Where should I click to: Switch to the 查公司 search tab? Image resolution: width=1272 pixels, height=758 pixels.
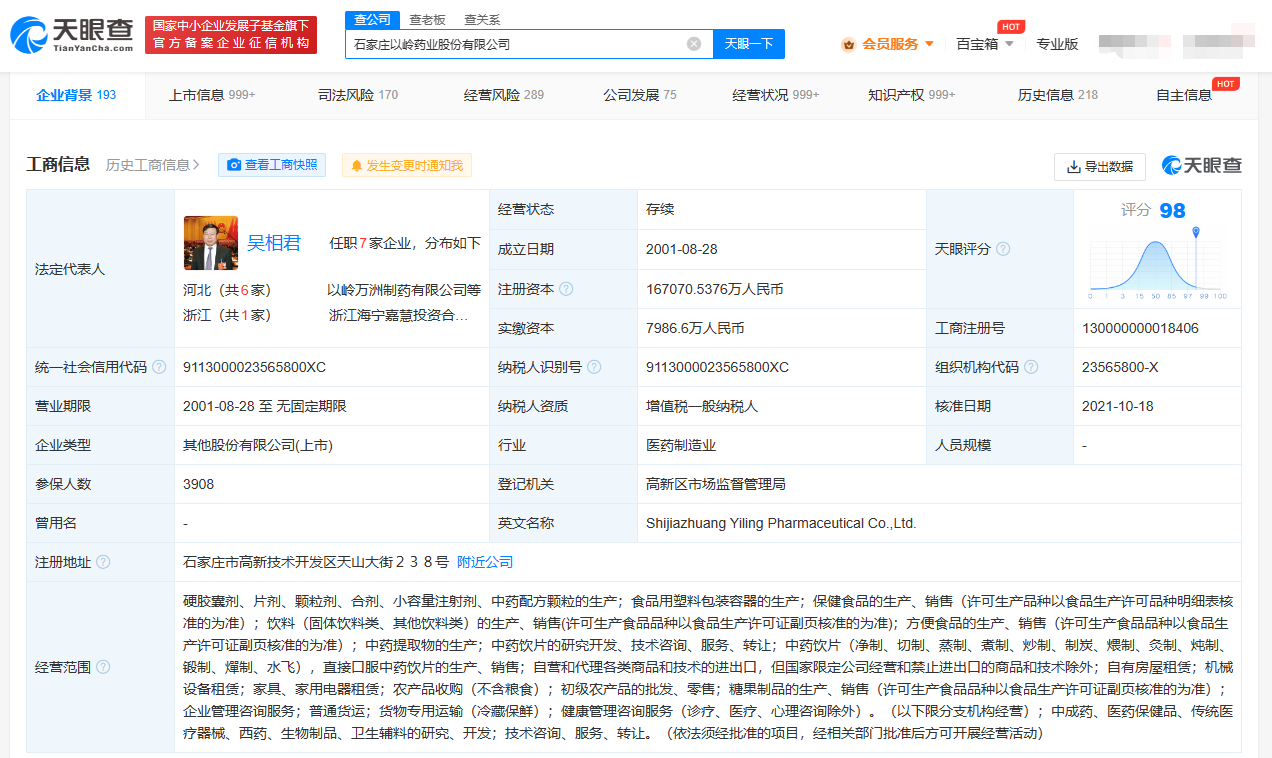point(373,20)
